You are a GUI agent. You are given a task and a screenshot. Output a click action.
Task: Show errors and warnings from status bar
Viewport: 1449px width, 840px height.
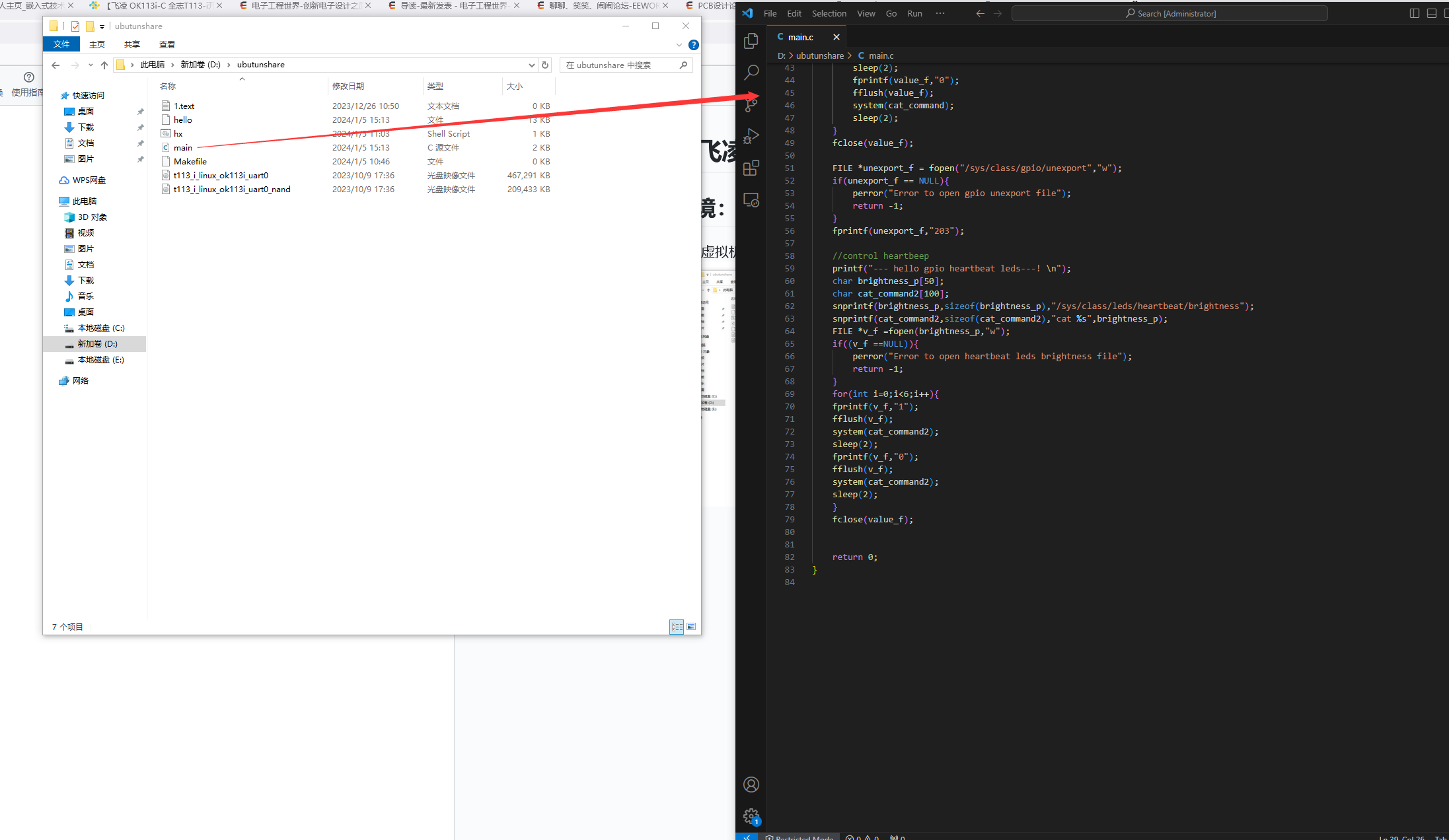862,837
